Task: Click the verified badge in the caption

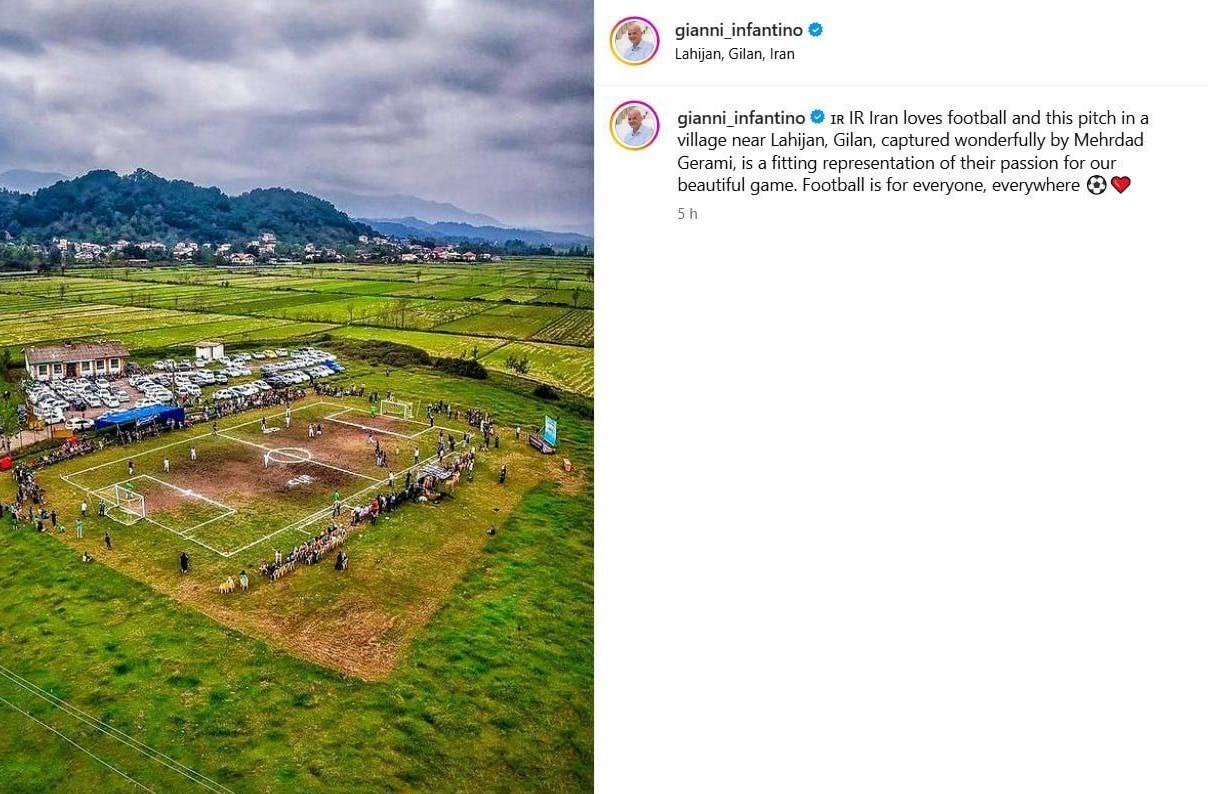Action: coord(817,117)
